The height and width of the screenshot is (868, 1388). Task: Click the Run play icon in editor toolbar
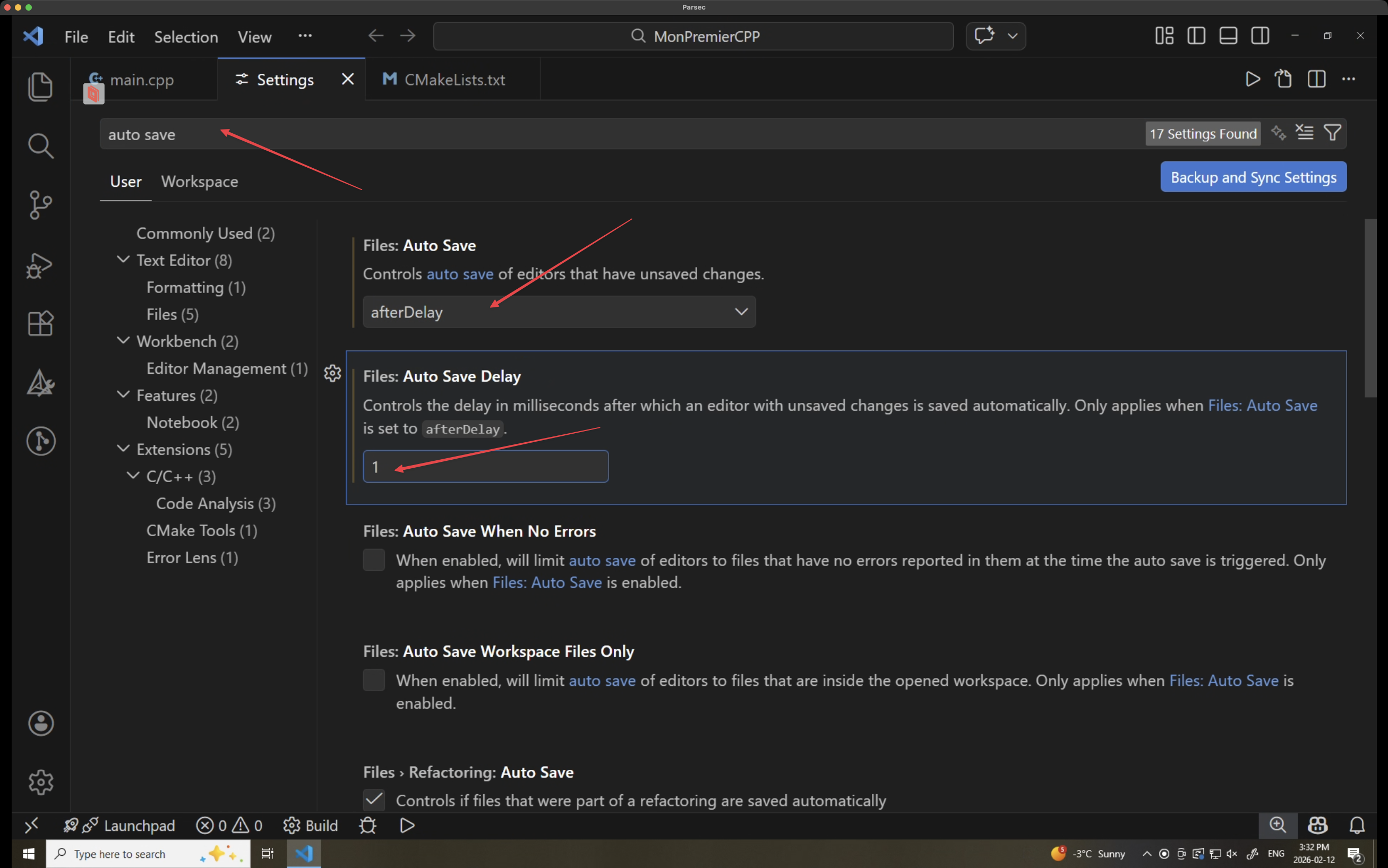pos(1253,79)
